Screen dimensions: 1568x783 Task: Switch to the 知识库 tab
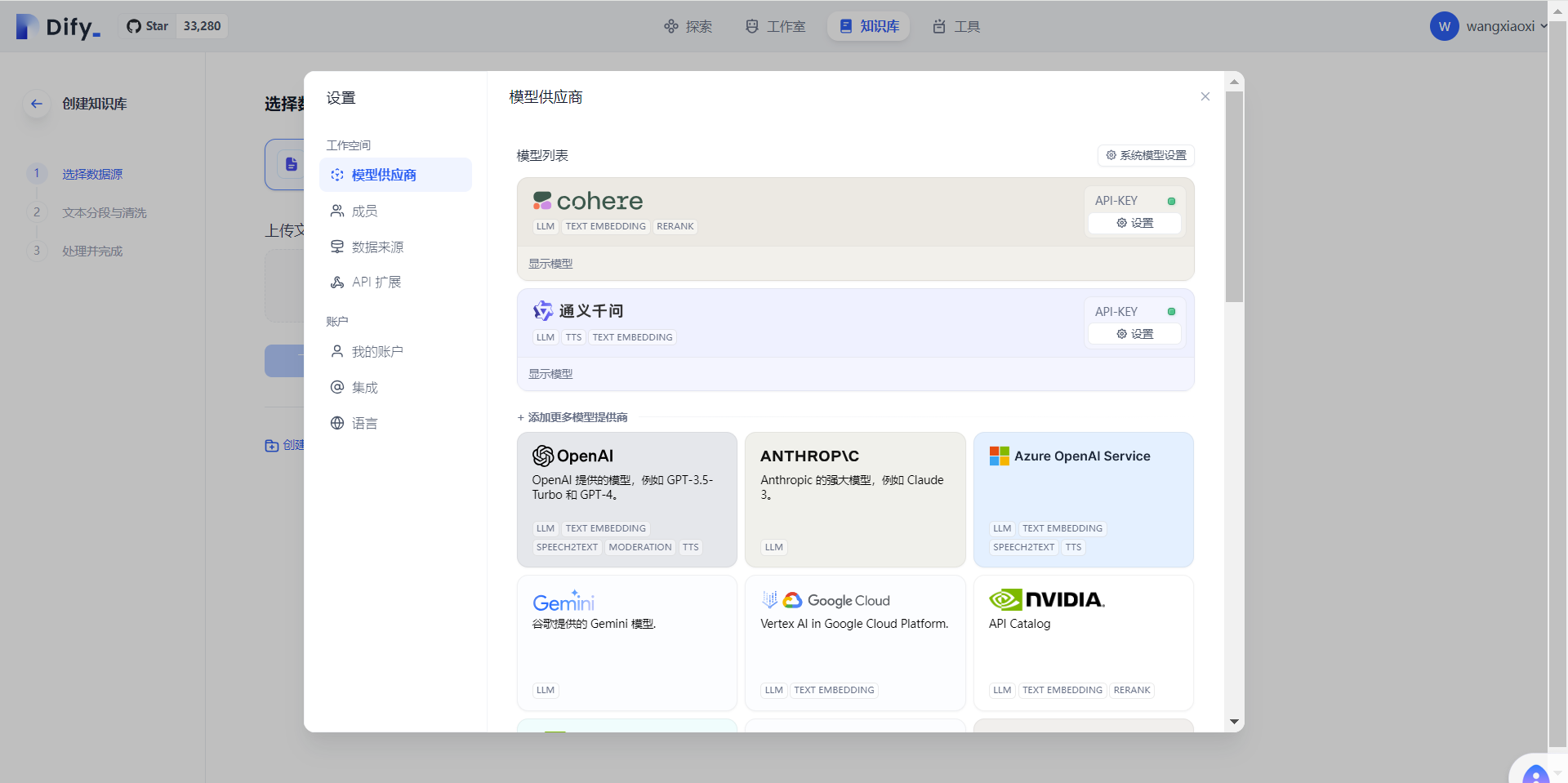click(x=869, y=26)
